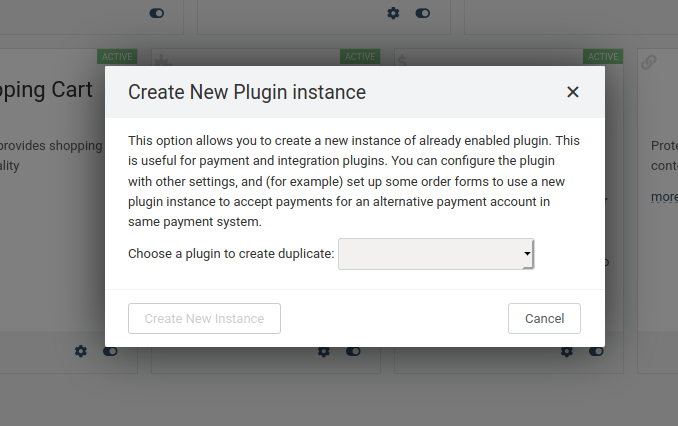Toggle the switch beside the top row gear
Viewport: 678px width, 426px height.
422,13
